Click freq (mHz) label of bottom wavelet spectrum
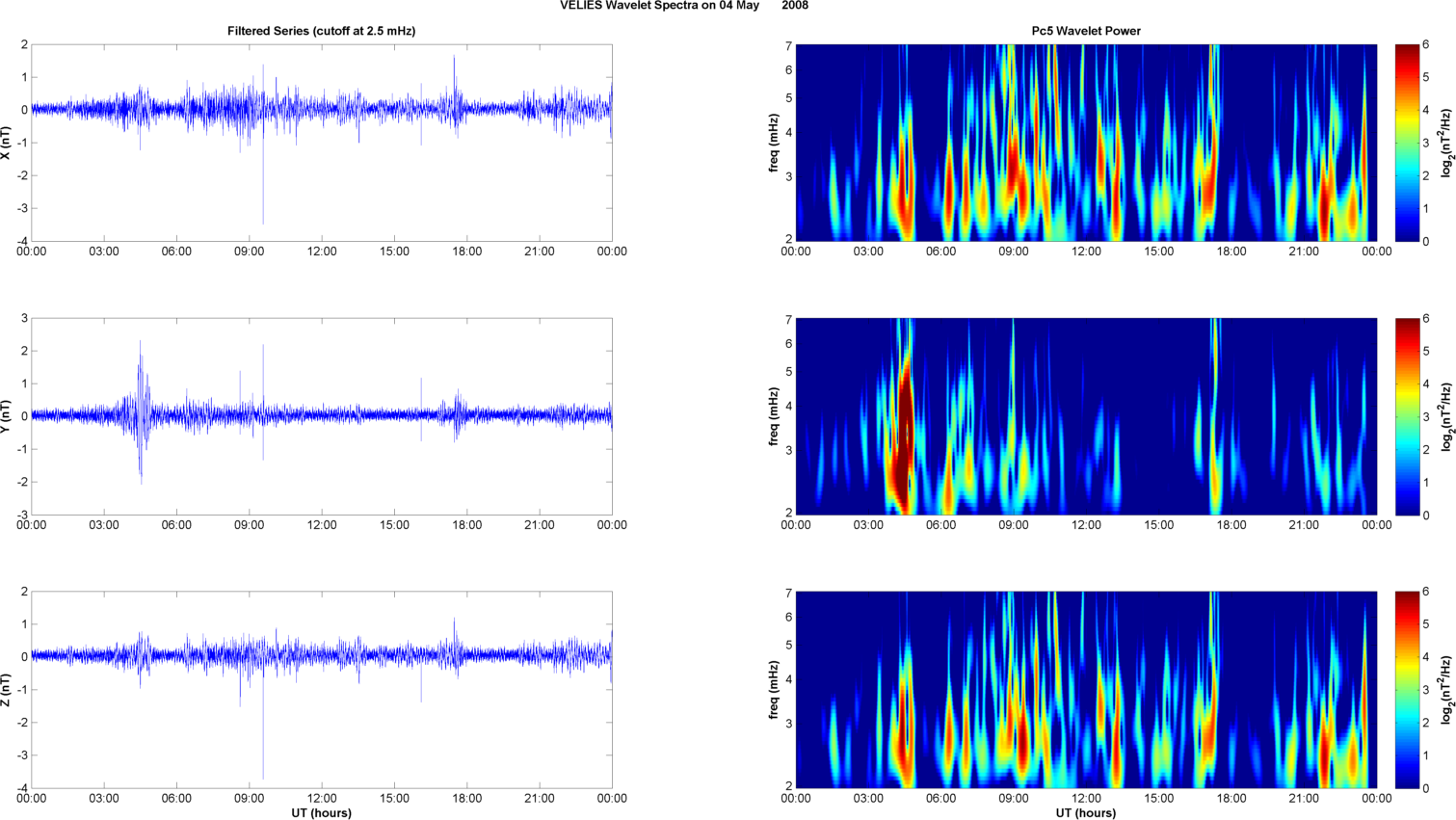This screenshot has width=1456, height=820. (x=774, y=690)
